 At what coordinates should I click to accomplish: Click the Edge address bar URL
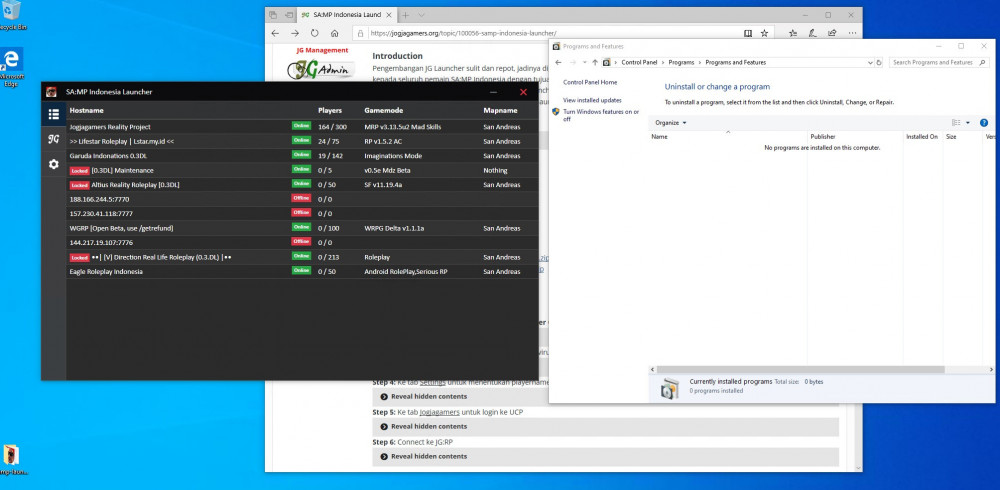pyautogui.click(x=463, y=33)
